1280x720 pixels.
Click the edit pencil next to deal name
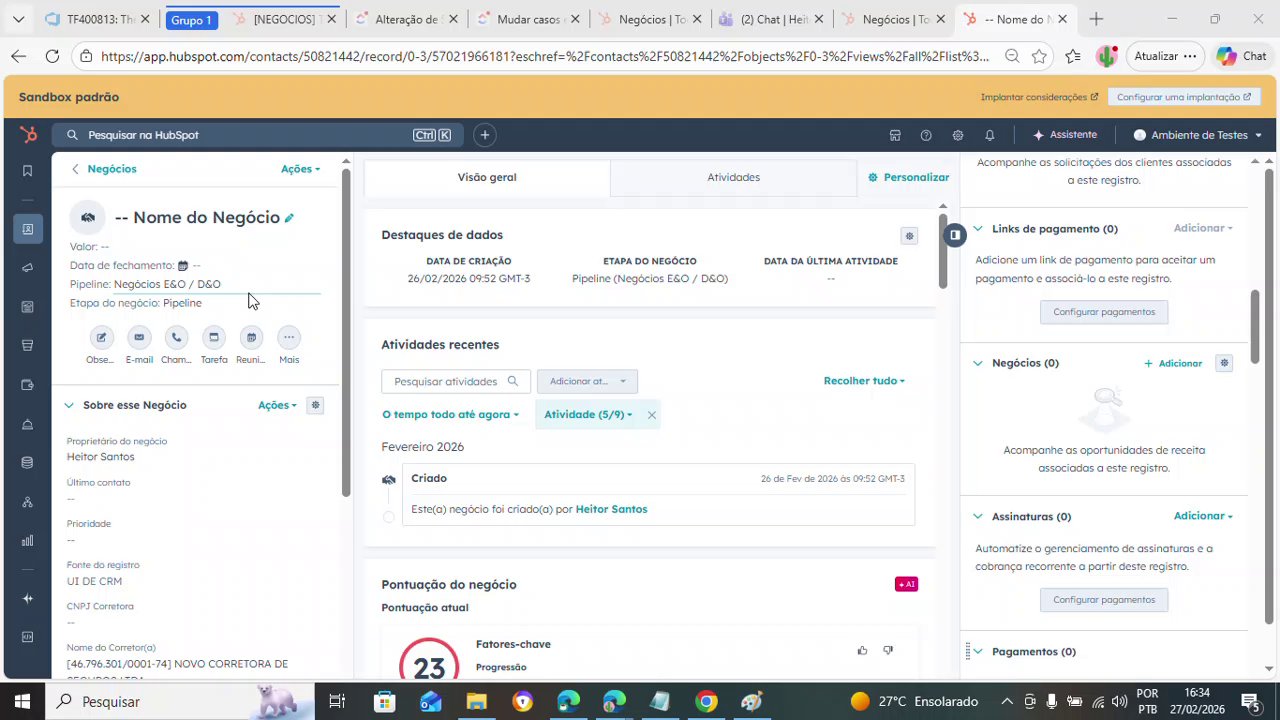click(x=289, y=218)
